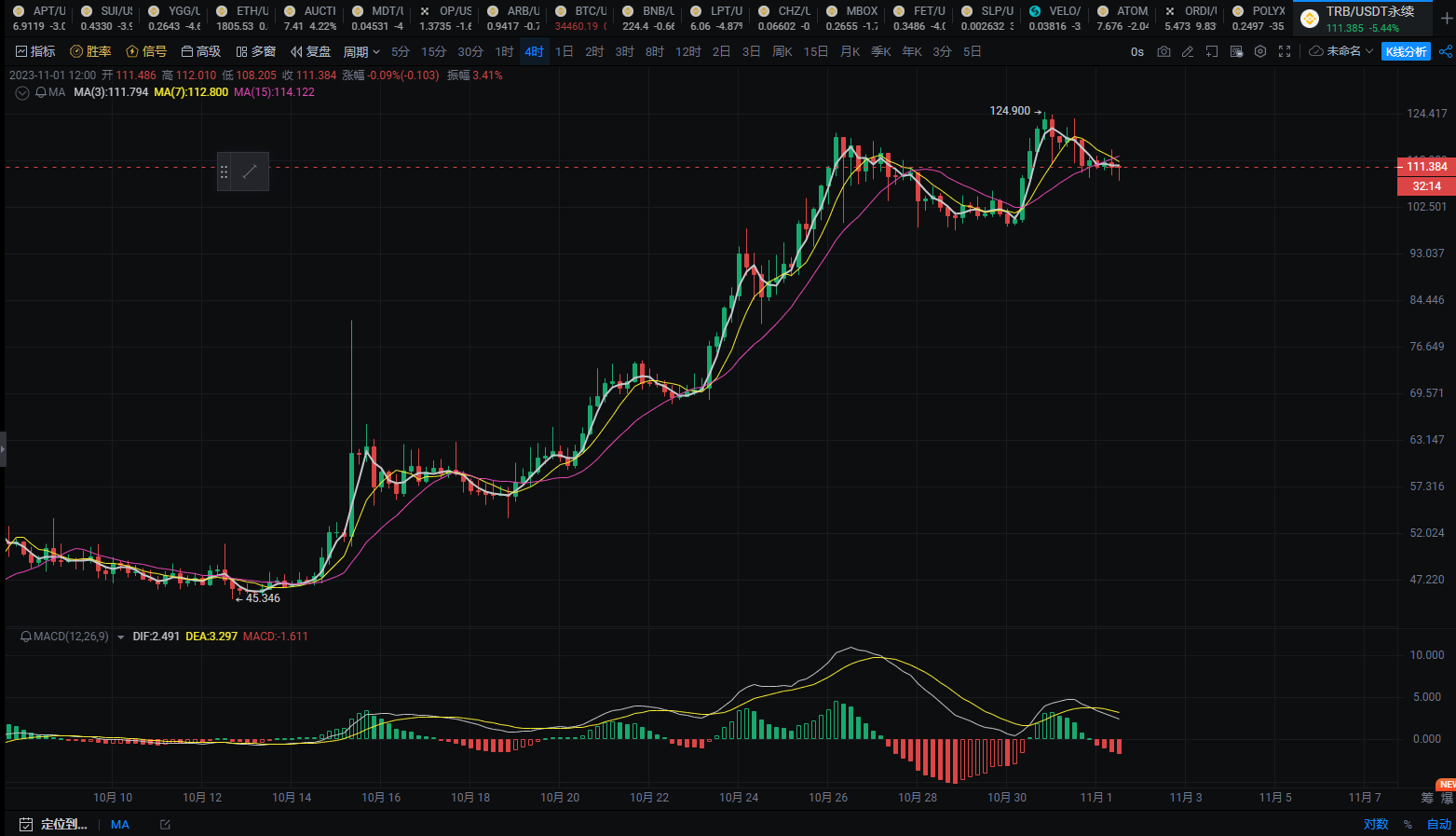Switch price scale to percent %
This screenshot has width=1456, height=836.
[1408, 824]
